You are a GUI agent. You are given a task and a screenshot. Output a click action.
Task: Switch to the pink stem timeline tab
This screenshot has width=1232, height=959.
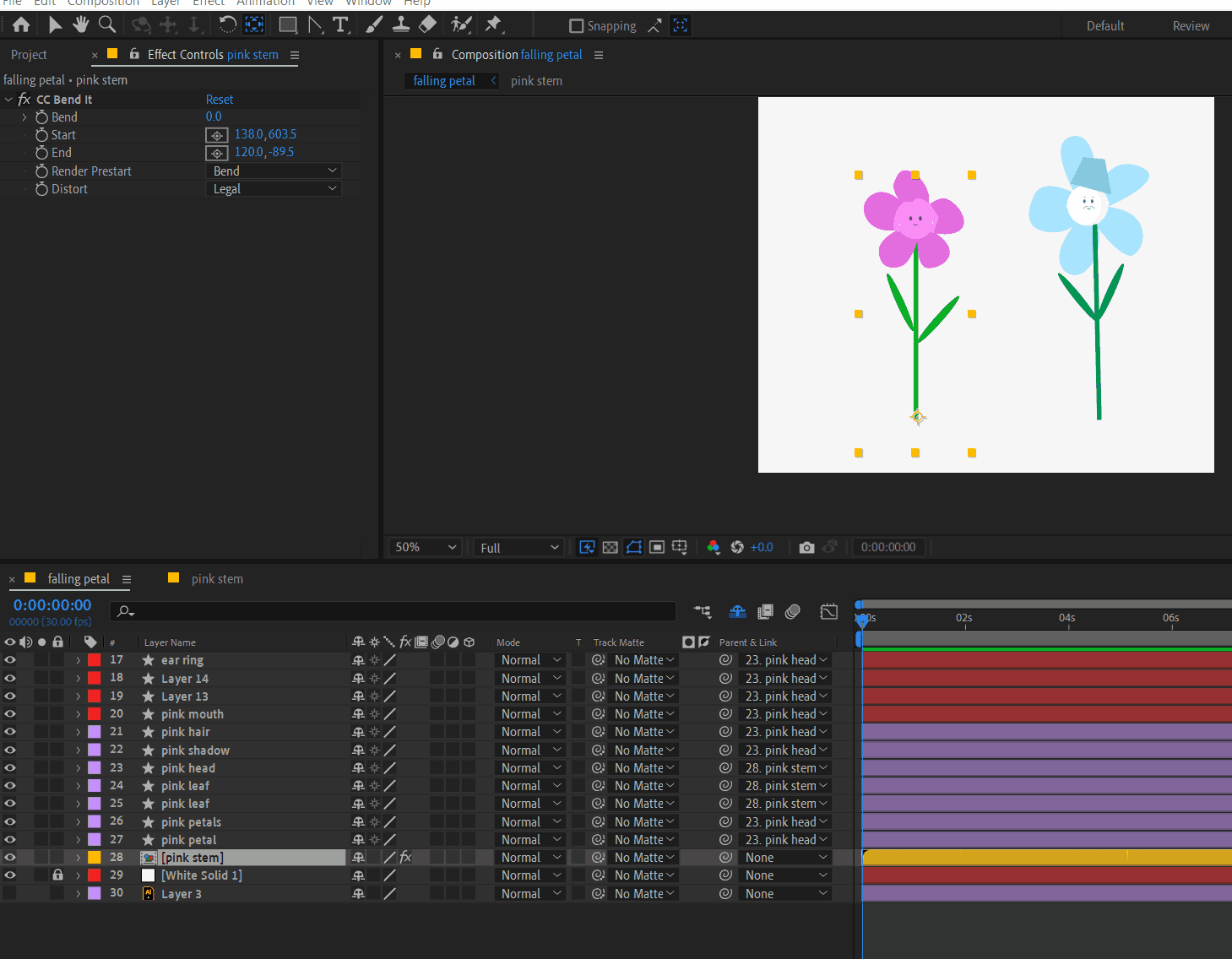(217, 579)
